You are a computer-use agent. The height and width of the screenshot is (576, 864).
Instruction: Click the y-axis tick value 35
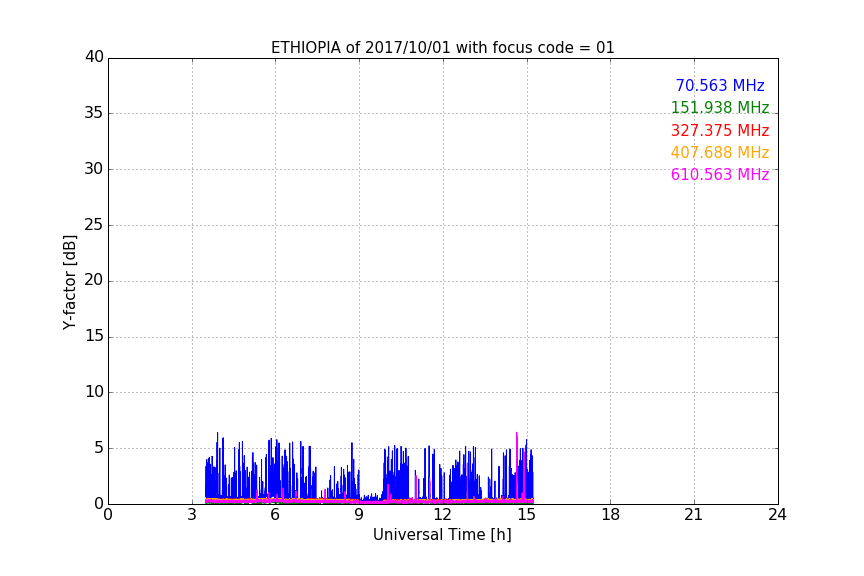pyautogui.click(x=94, y=113)
